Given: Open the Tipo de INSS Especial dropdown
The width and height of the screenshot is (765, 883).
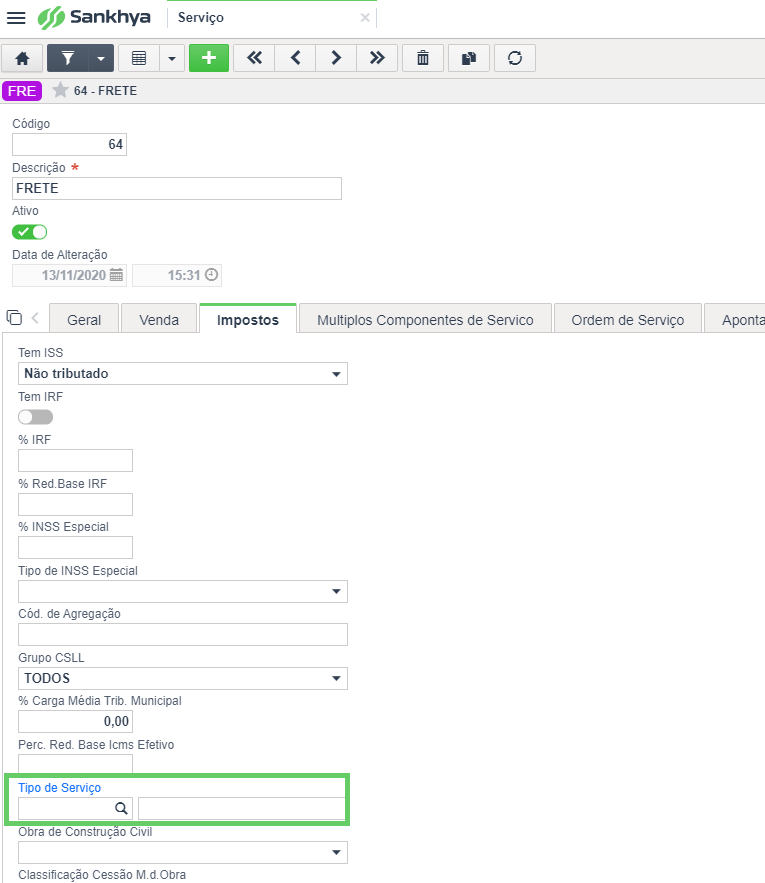Looking at the screenshot, I should tap(183, 591).
